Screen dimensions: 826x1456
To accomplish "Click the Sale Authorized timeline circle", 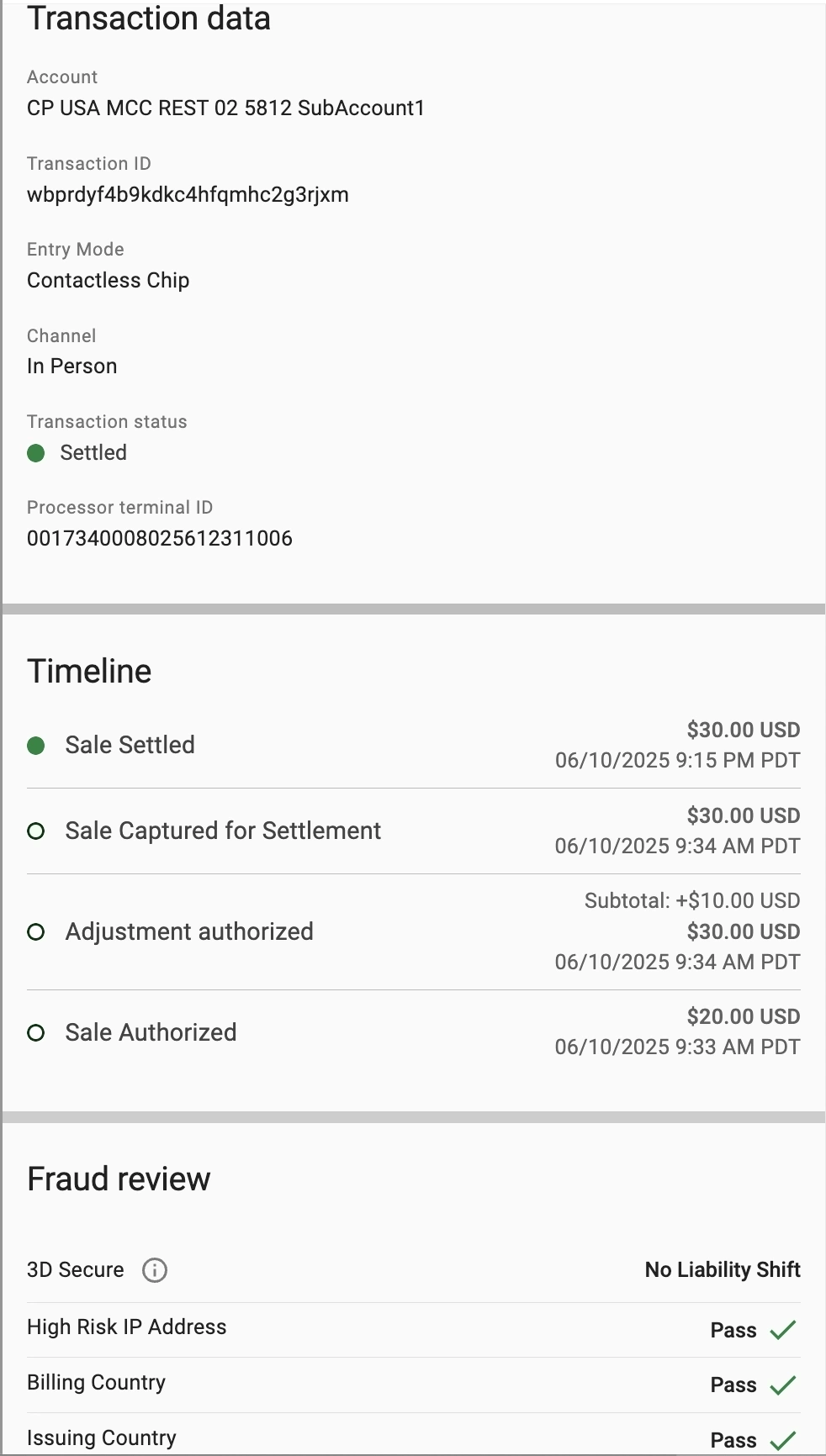I will click(36, 1032).
